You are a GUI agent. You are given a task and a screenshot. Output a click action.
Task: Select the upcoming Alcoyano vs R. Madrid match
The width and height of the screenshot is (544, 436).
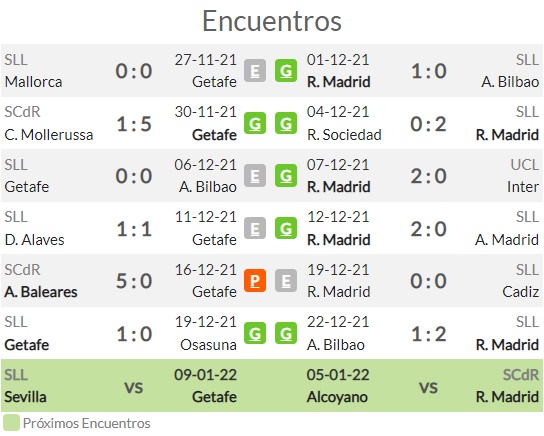point(422,386)
